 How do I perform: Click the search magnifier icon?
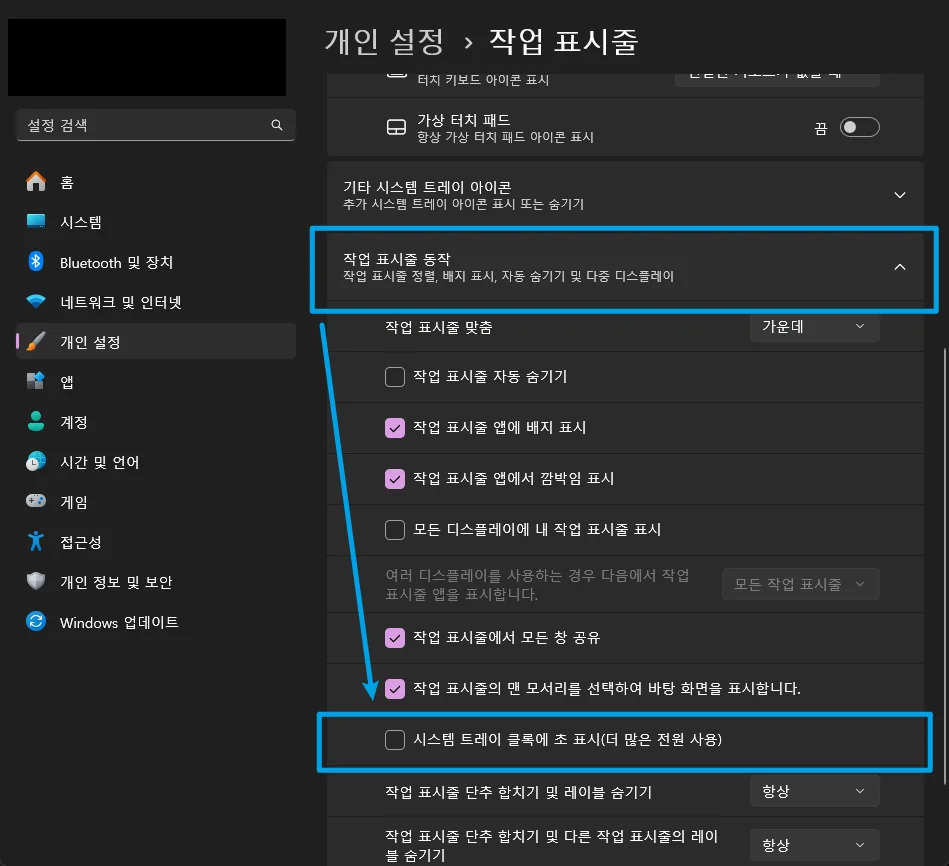[277, 125]
